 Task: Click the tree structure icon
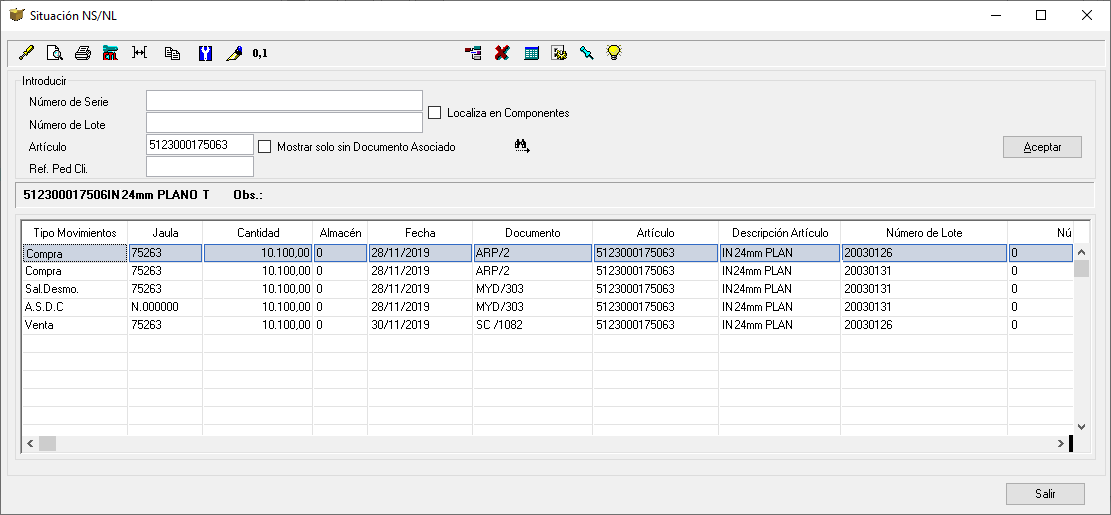(x=473, y=52)
